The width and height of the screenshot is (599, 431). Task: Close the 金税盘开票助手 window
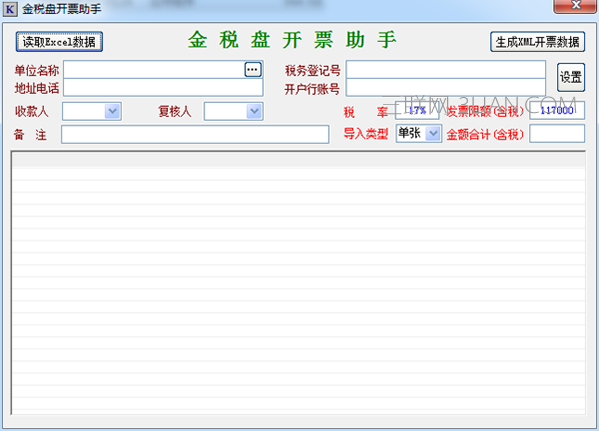[575, 6]
